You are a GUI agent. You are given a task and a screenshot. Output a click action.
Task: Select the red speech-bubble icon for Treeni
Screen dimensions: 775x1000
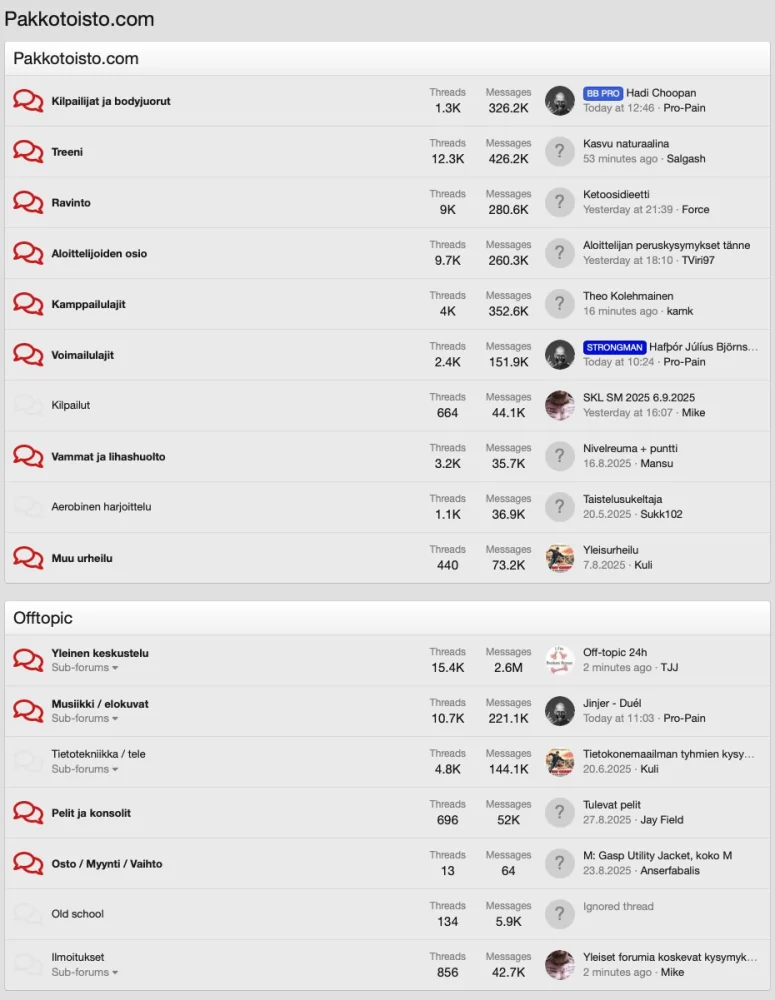[28, 151]
